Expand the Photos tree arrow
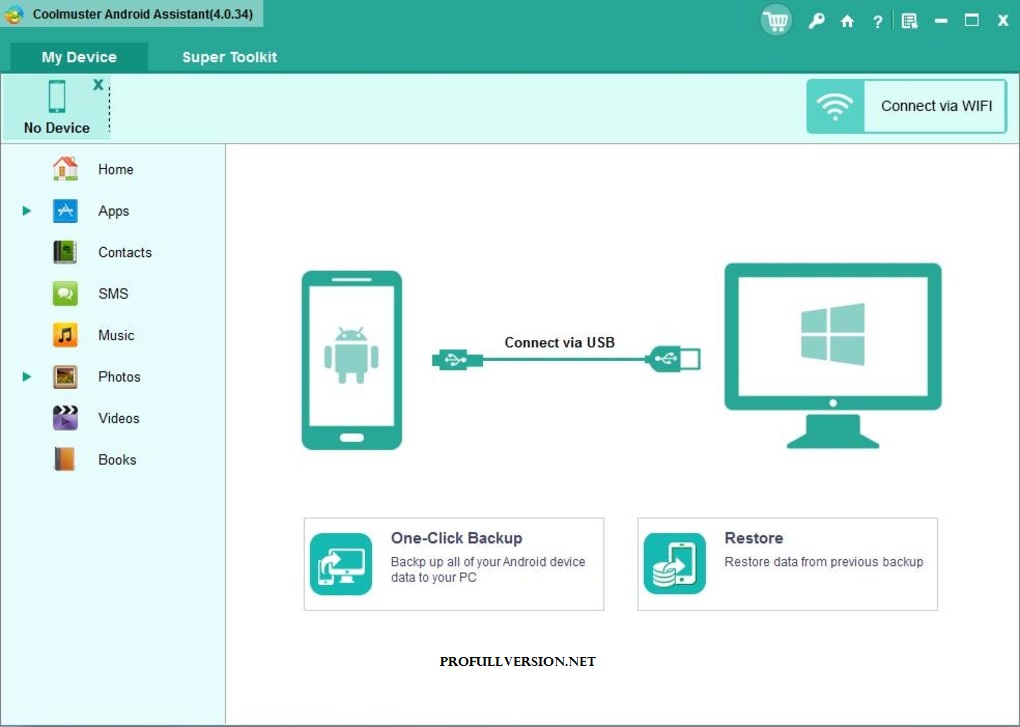 [x=25, y=376]
